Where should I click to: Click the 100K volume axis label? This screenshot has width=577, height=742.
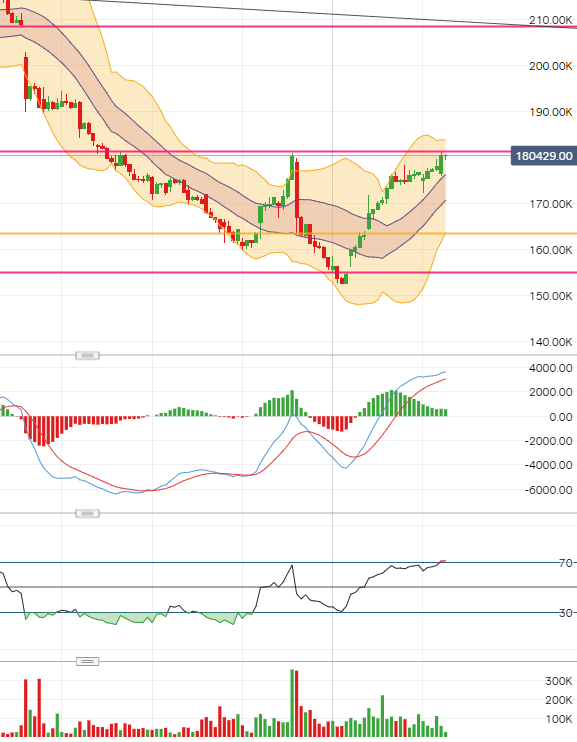coord(559,719)
